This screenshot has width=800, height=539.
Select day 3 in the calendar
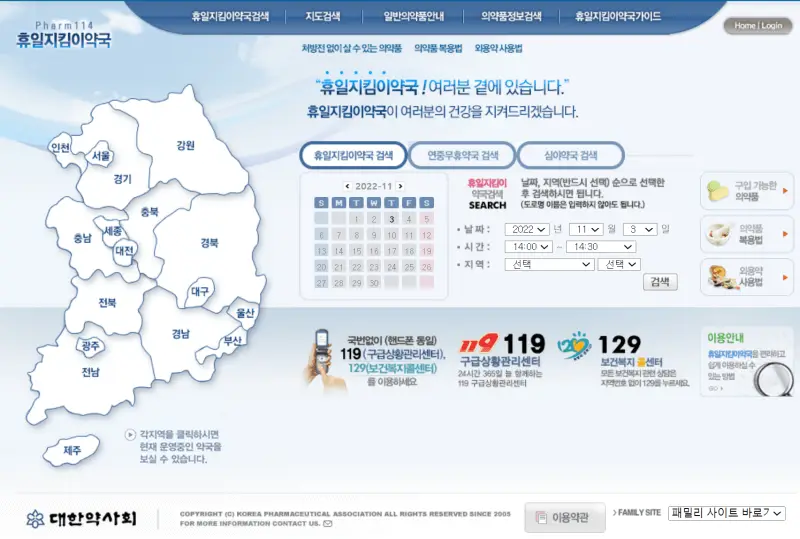[x=391, y=219]
